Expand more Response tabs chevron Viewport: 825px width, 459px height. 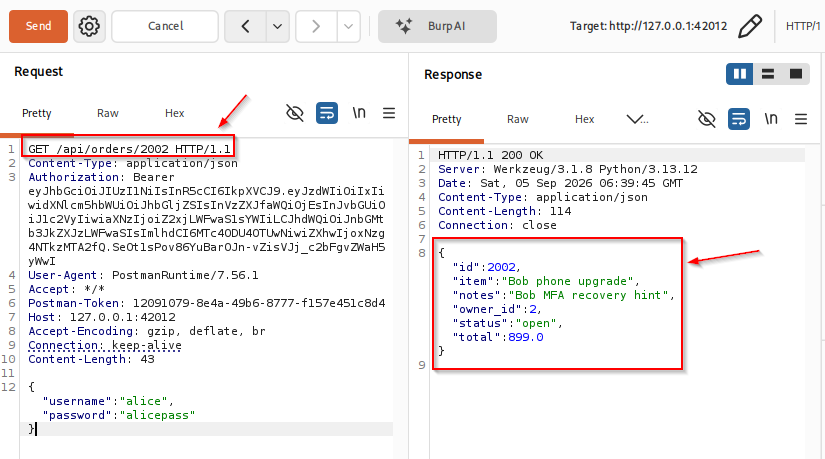click(x=637, y=119)
